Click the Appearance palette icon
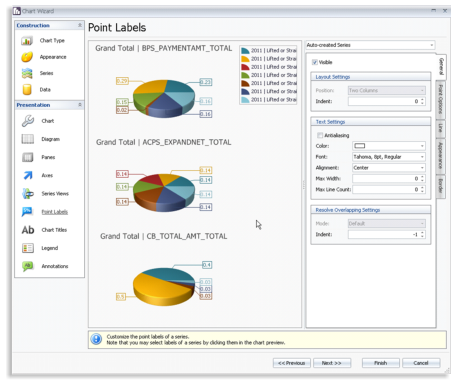 (x=27, y=57)
